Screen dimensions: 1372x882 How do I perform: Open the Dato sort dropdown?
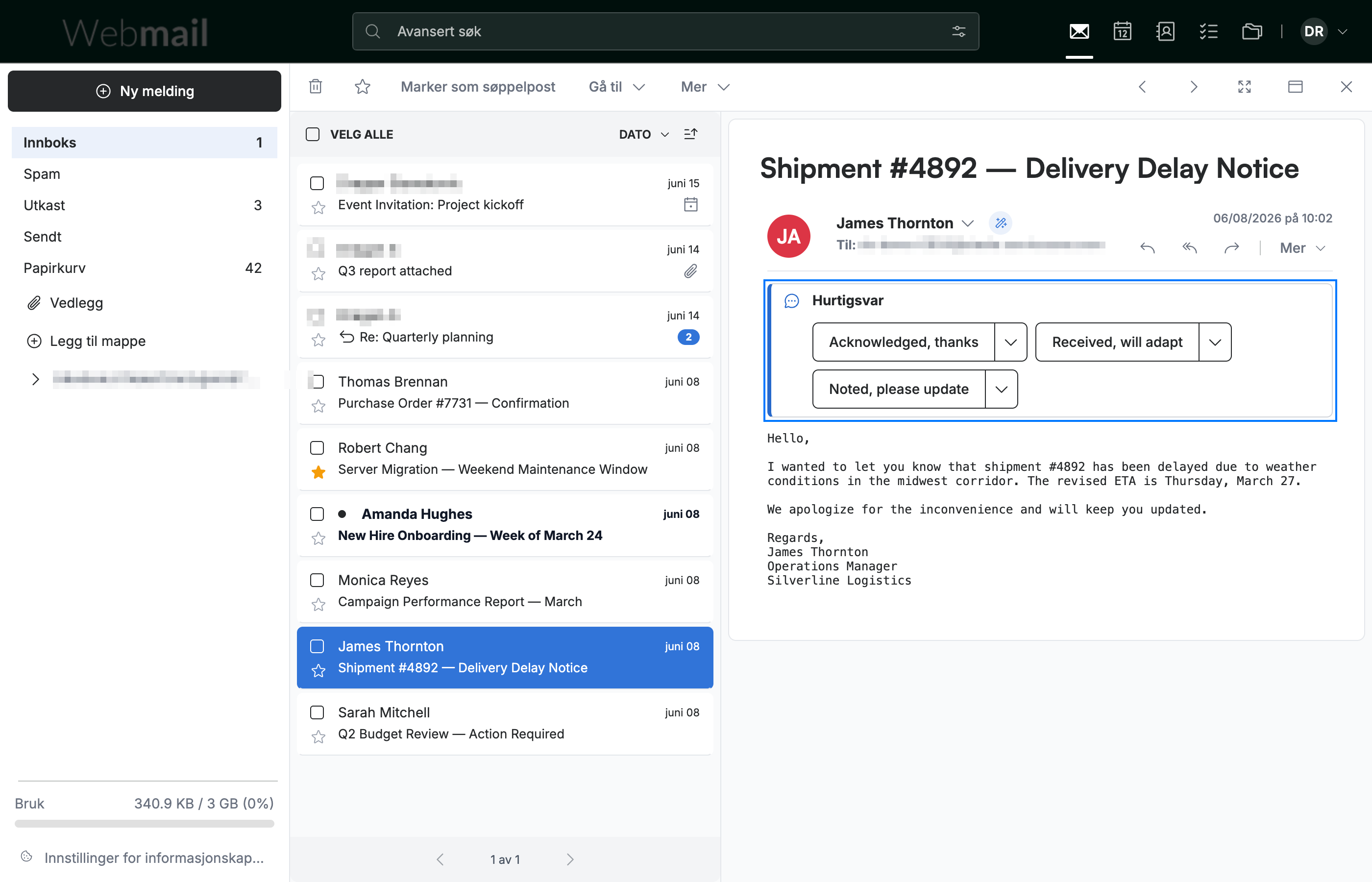coord(644,134)
